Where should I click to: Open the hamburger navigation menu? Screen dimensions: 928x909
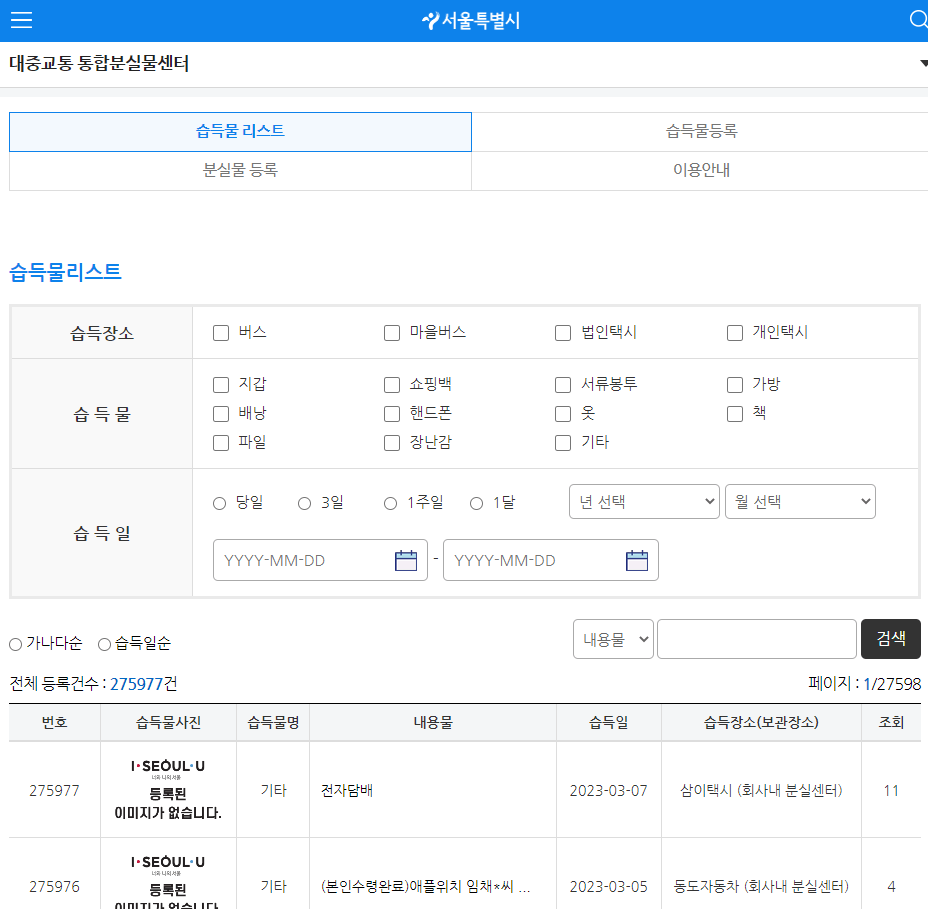coord(21,20)
